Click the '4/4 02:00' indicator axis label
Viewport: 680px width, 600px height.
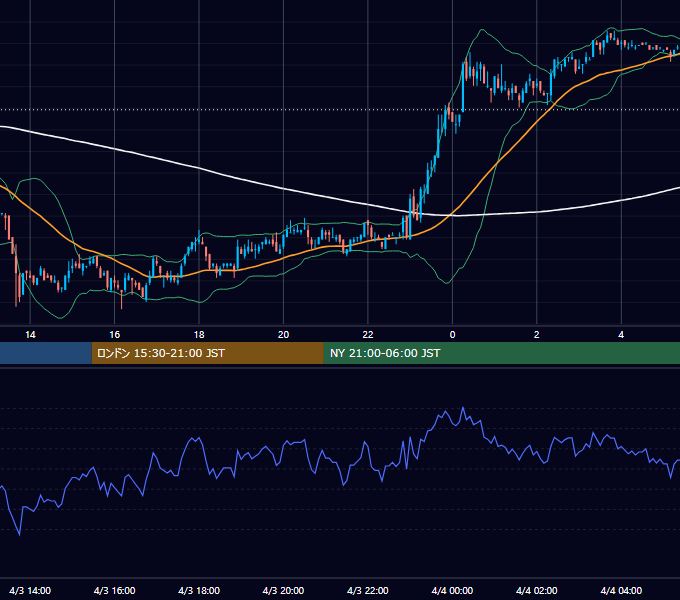[x=536, y=590]
